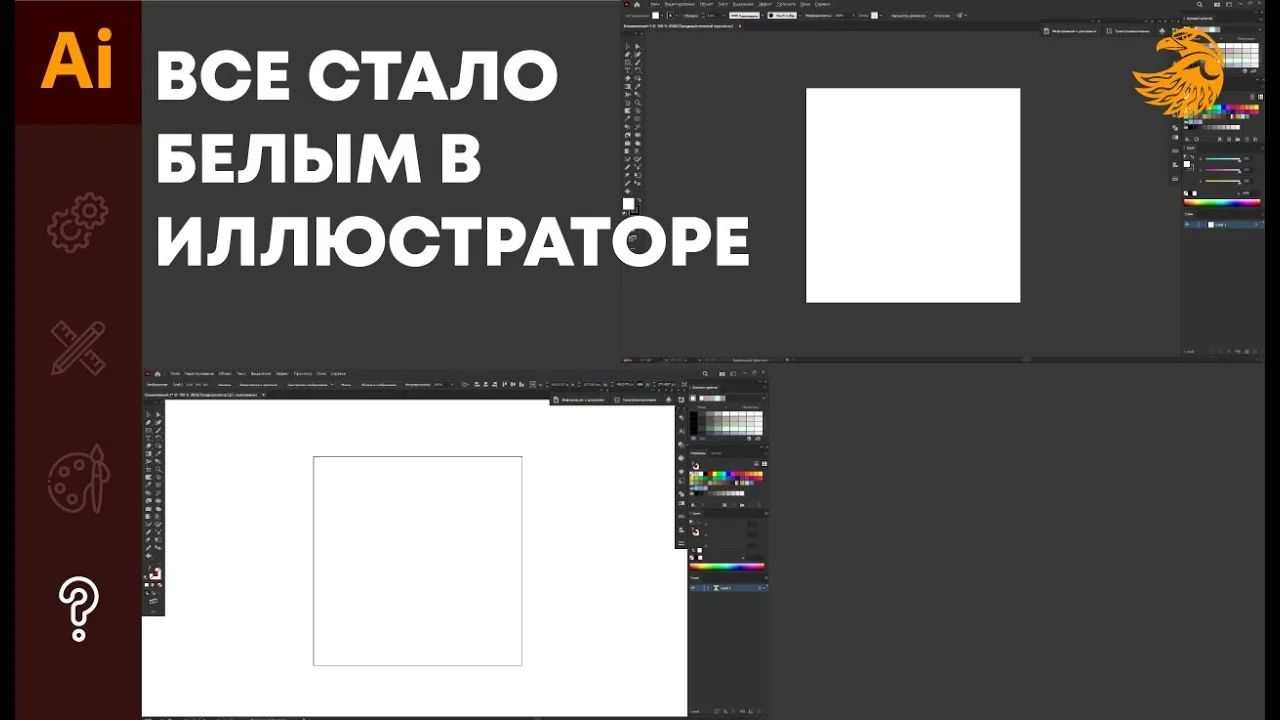Choose the Type tool in white-canvas Illustrator window
This screenshot has width=1280, height=720.
[148, 438]
